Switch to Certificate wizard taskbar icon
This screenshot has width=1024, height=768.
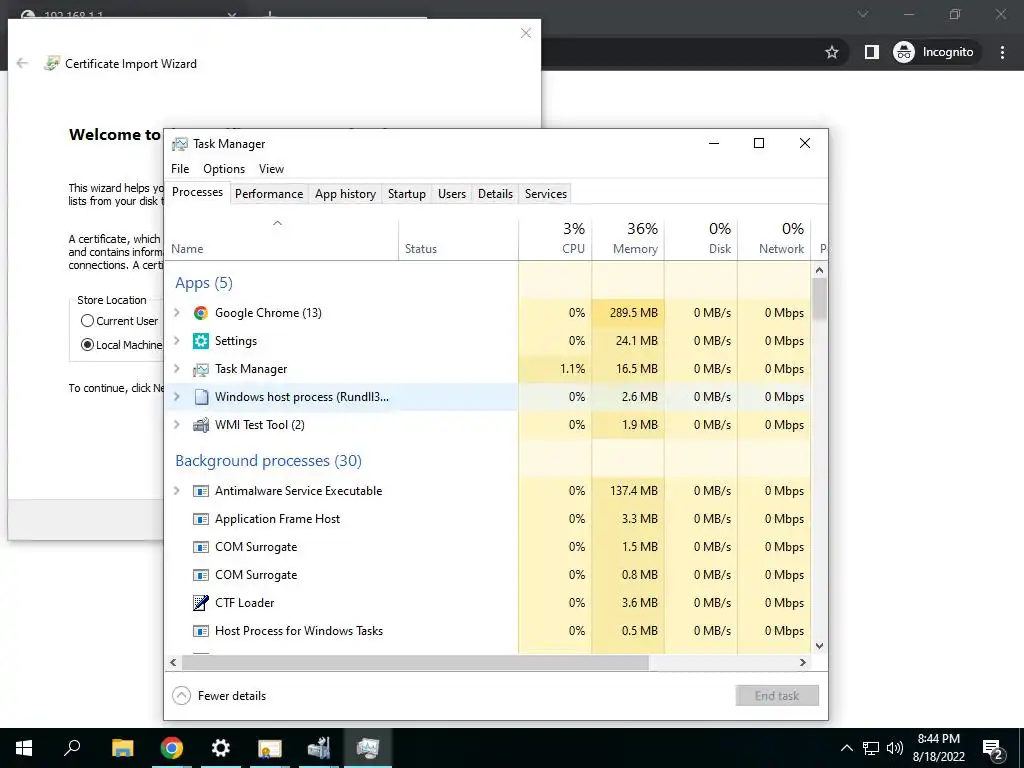coord(270,748)
